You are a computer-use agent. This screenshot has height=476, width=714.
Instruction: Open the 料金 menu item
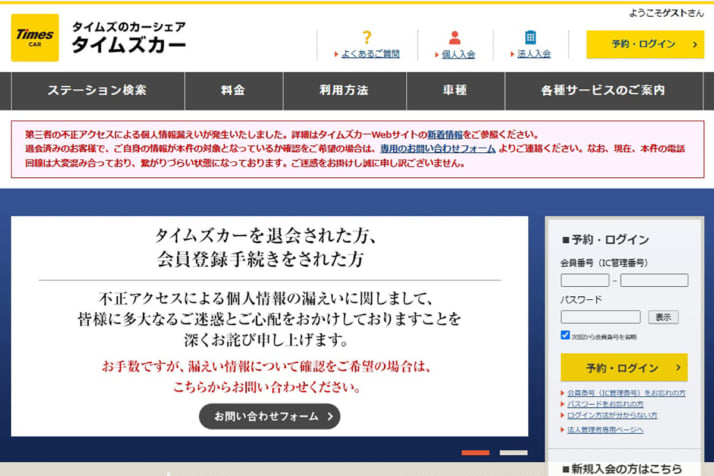[233, 90]
